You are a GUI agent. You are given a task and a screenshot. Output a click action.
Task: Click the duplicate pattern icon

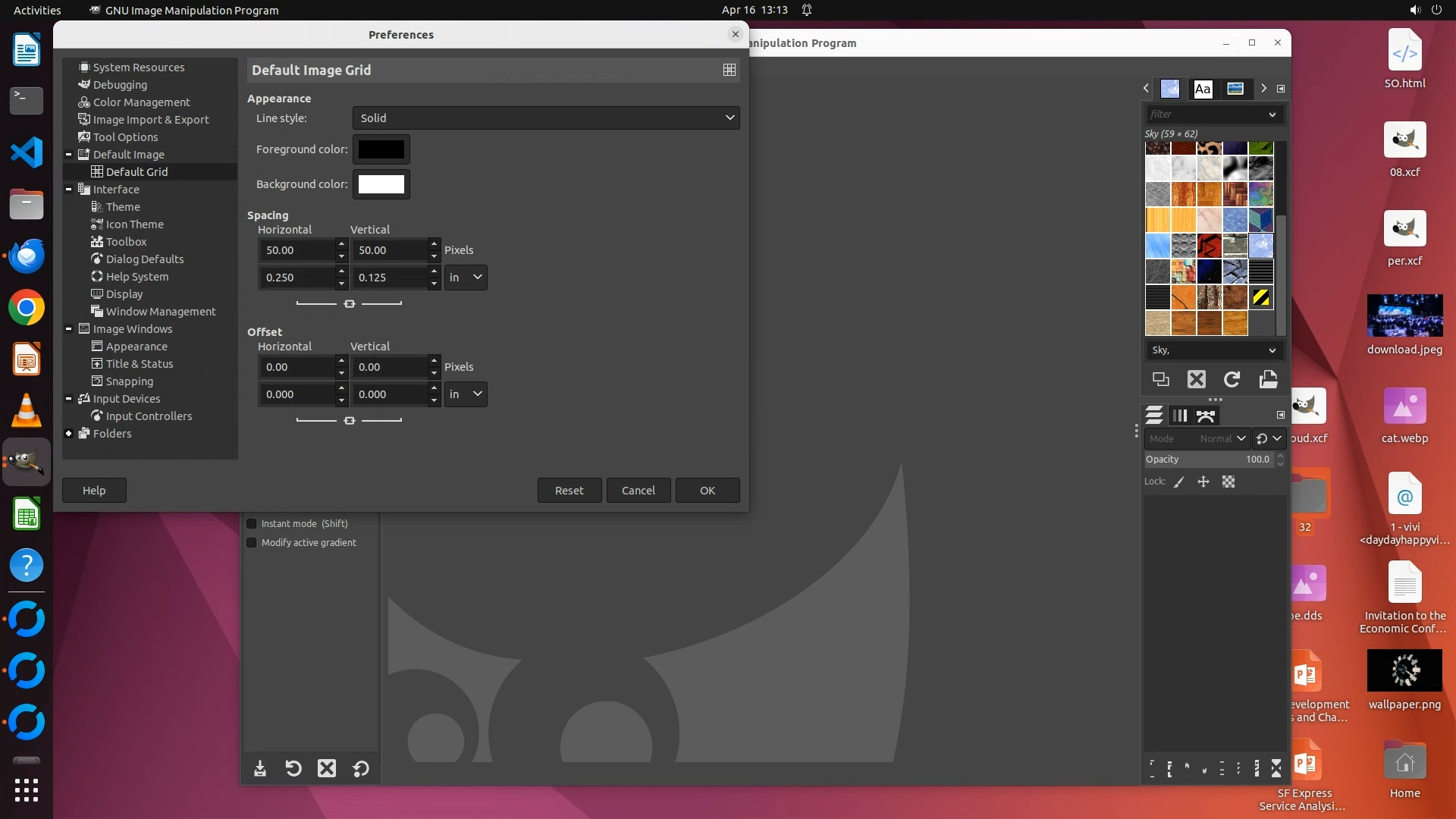click(x=1160, y=379)
